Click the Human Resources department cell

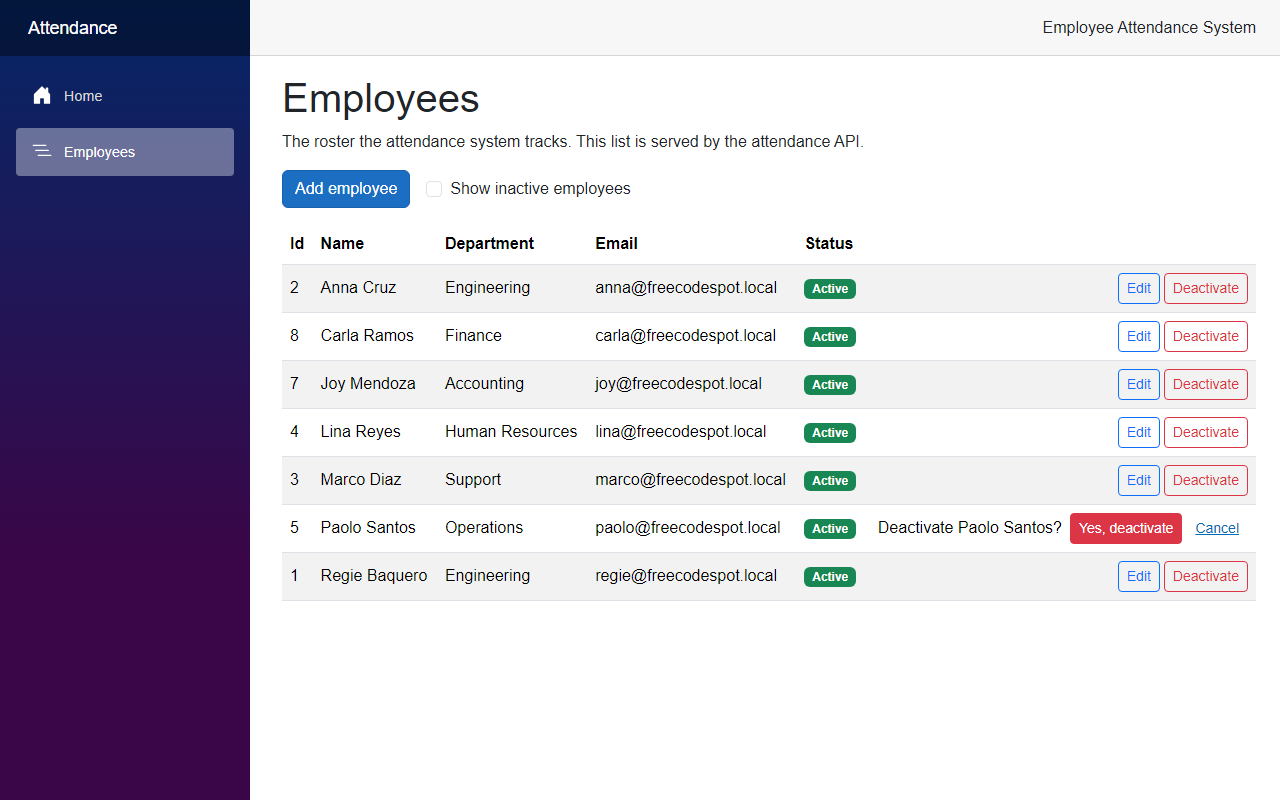[511, 431]
